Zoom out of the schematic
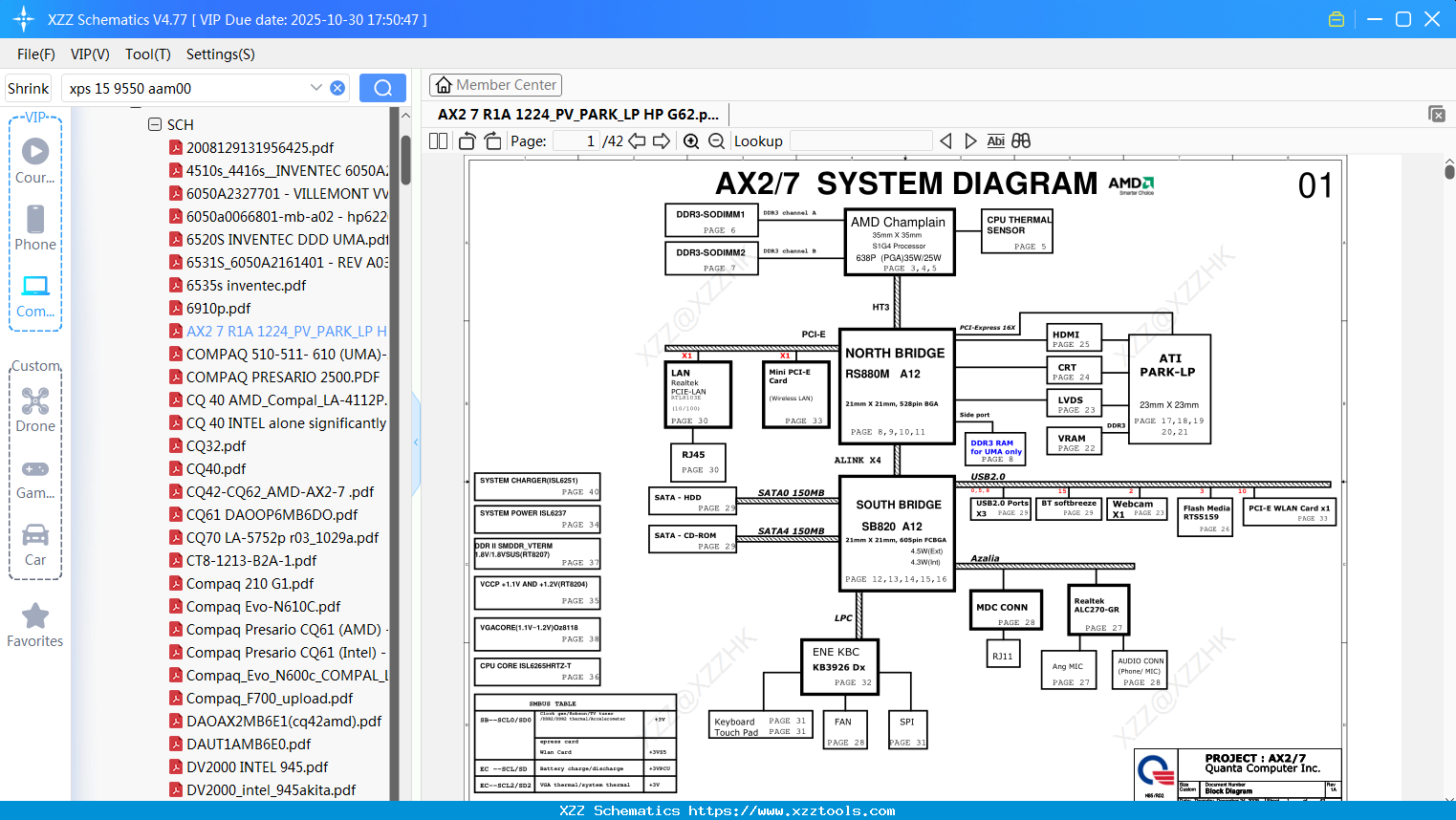Screen dimensions: 1456x820 tap(717, 140)
